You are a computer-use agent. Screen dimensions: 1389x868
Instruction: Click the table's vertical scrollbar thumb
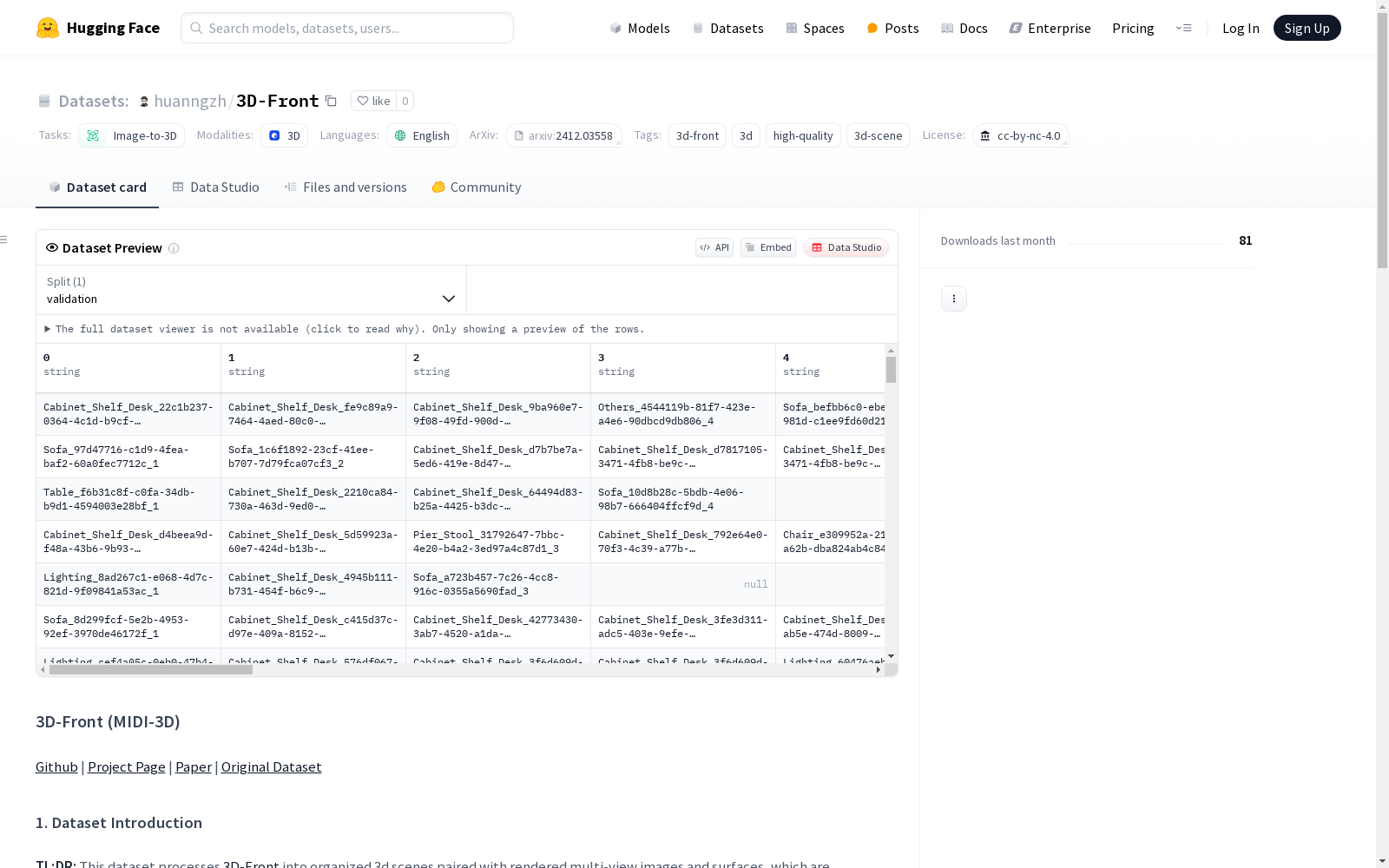click(x=891, y=370)
